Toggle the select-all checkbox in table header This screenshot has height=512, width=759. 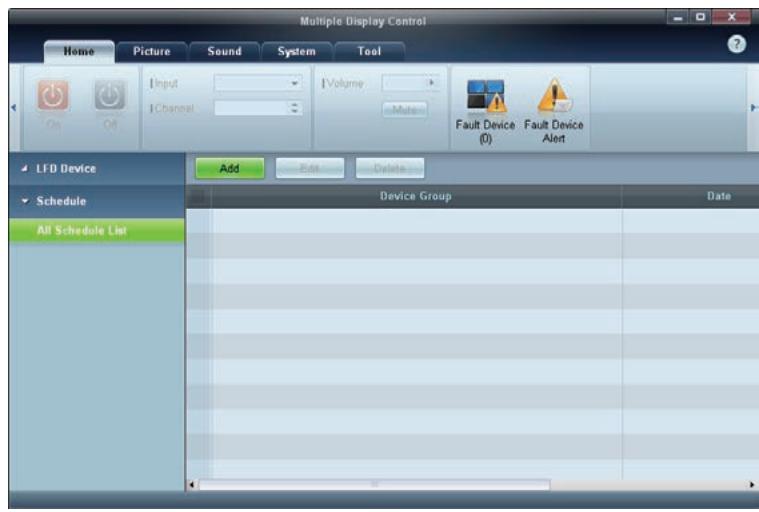pyautogui.click(x=198, y=197)
